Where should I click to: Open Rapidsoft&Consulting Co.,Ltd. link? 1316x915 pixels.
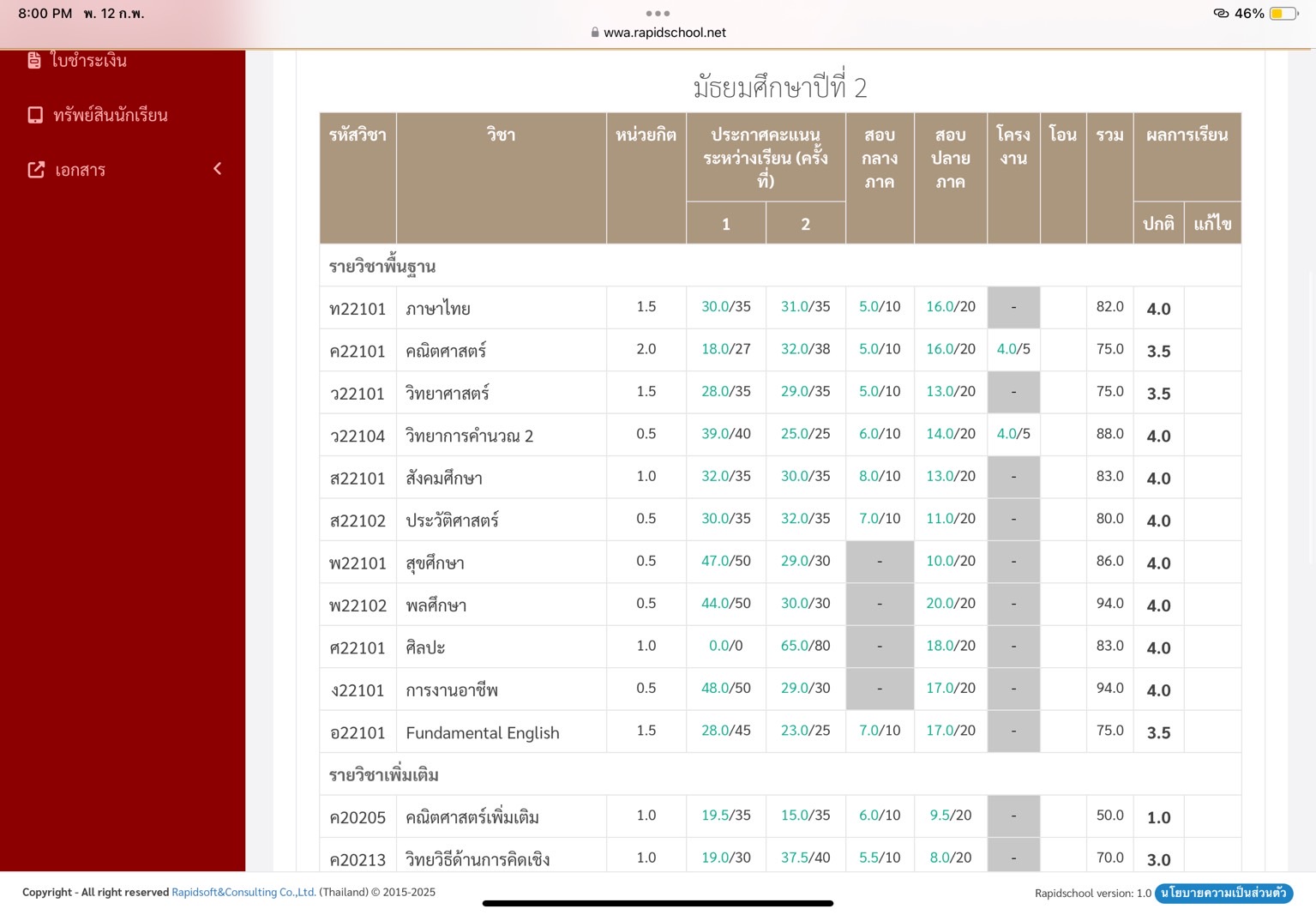coord(243,892)
